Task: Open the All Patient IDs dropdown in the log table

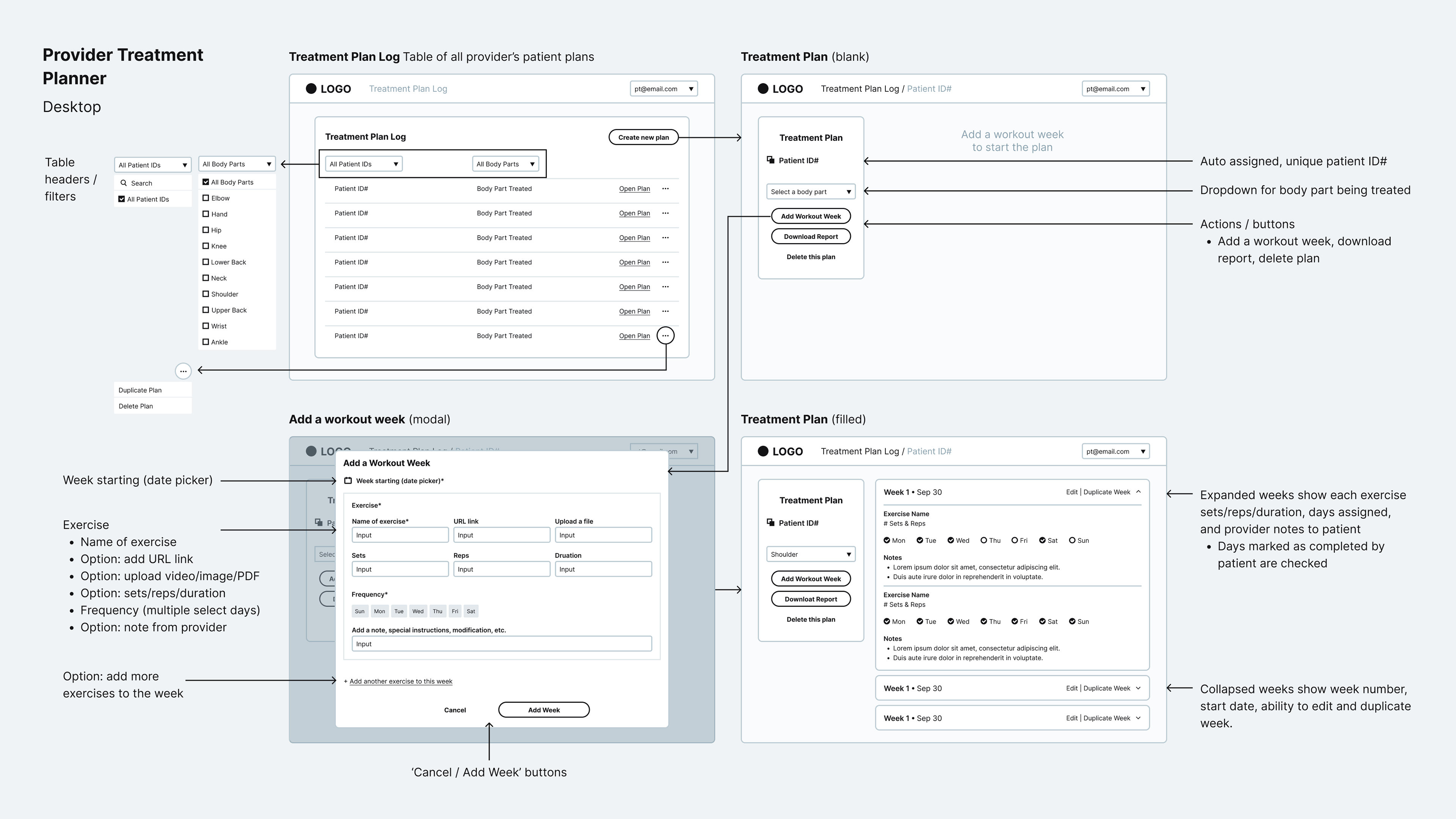Action: [364, 164]
